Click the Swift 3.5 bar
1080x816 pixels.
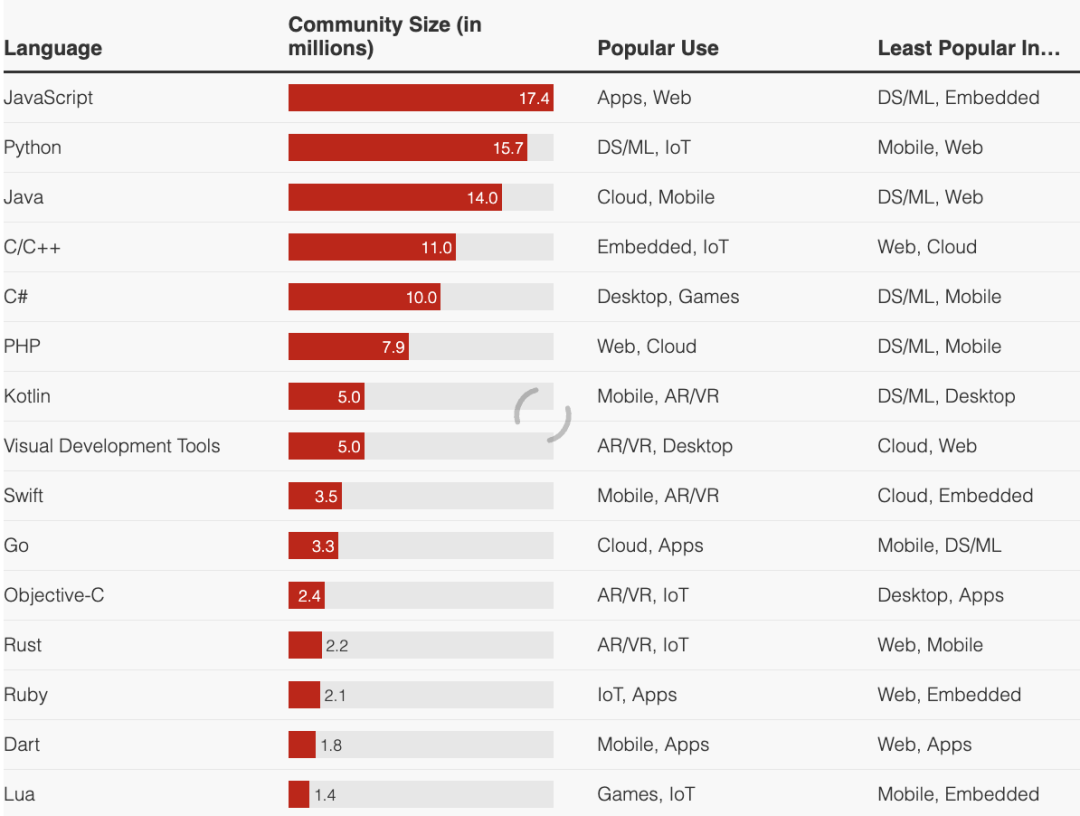click(315, 496)
